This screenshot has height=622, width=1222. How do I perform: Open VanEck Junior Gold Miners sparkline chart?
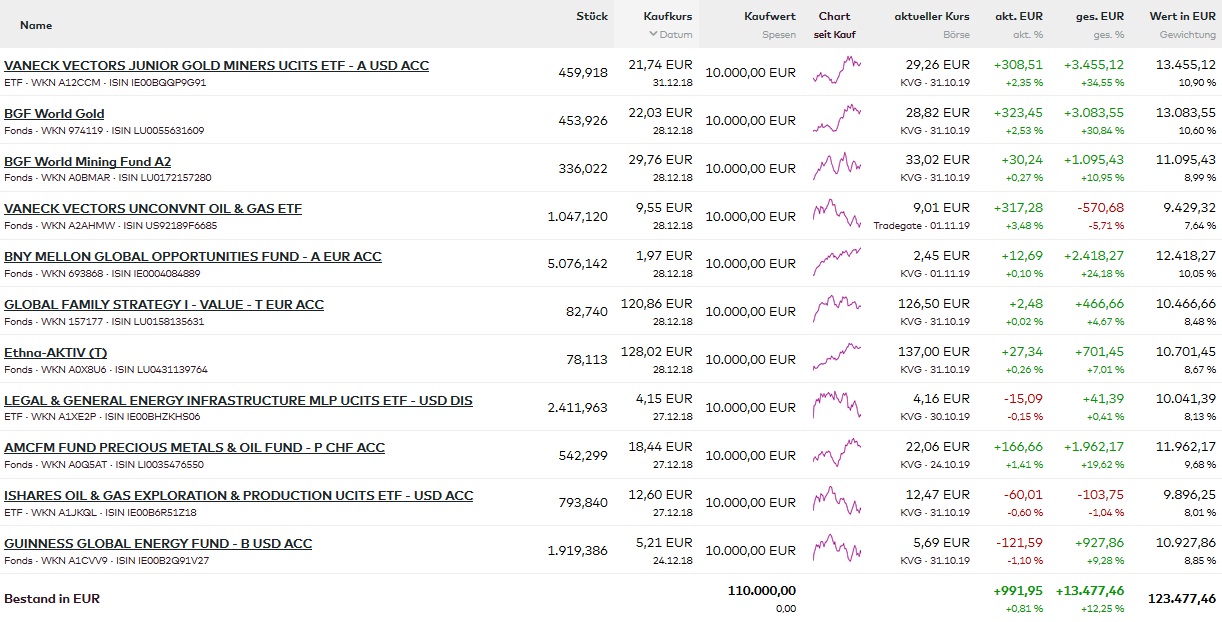pos(836,72)
